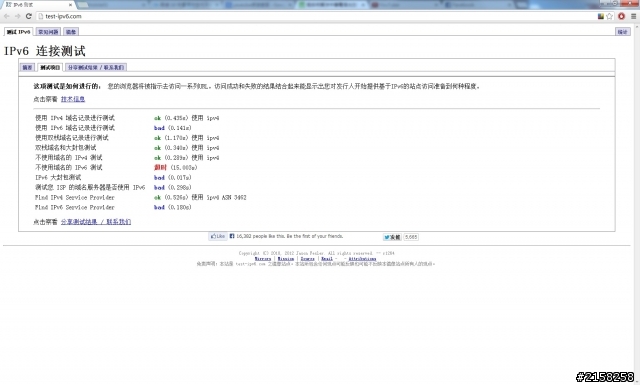Image resolution: width=640 pixels, height=385 pixels.
Task: Open the 分享测试结果 / 联系我们 link below the results
Action: (x=96, y=222)
